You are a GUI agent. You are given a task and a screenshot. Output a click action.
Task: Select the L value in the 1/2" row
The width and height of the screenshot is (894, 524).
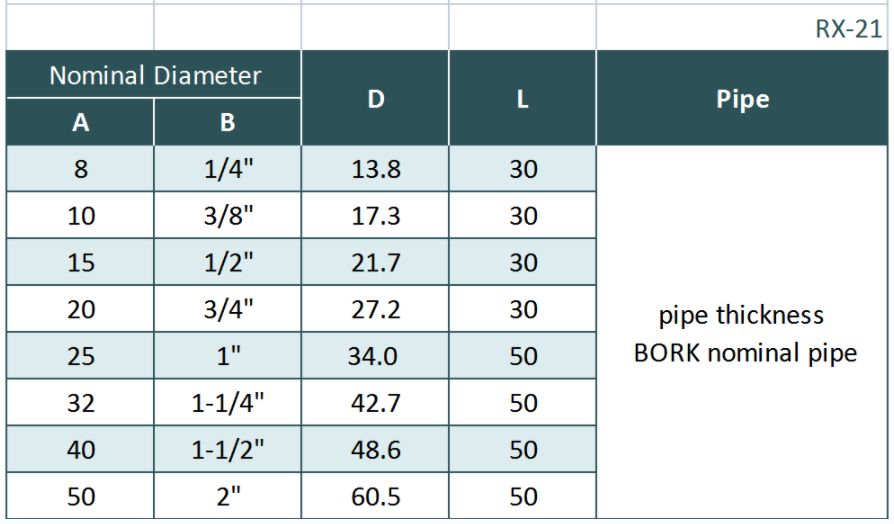tap(523, 263)
